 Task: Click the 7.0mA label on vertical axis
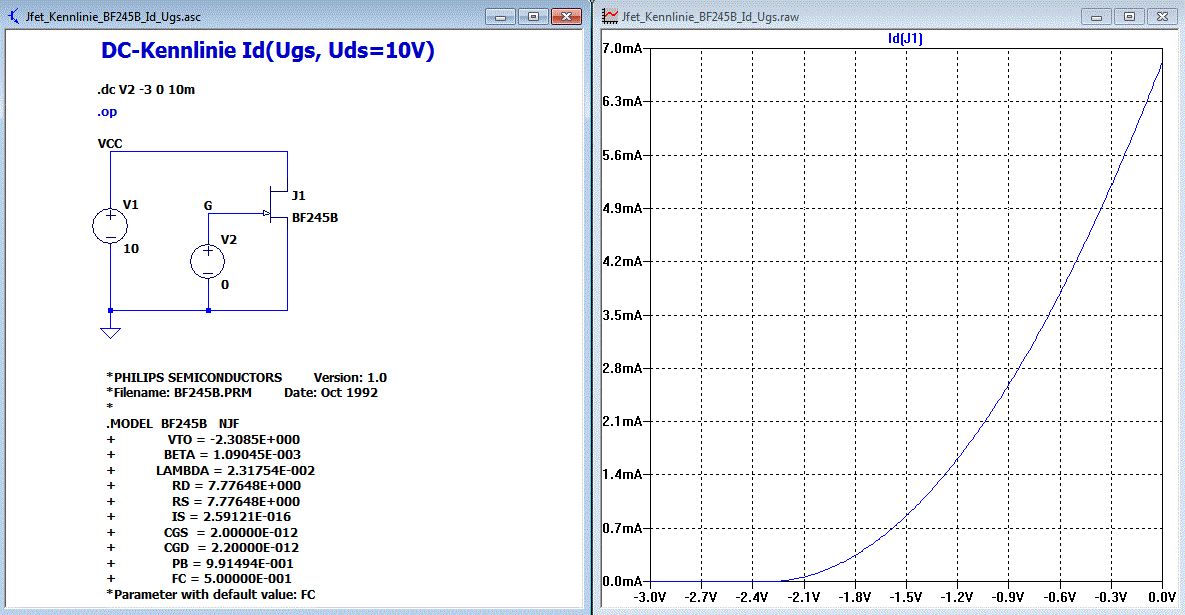coord(624,49)
